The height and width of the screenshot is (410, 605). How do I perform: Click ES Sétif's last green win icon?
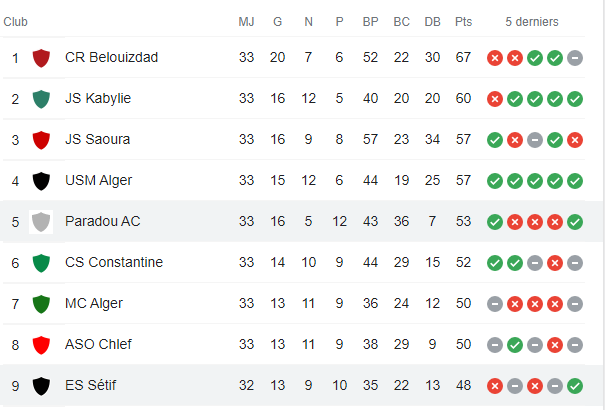coord(574,386)
